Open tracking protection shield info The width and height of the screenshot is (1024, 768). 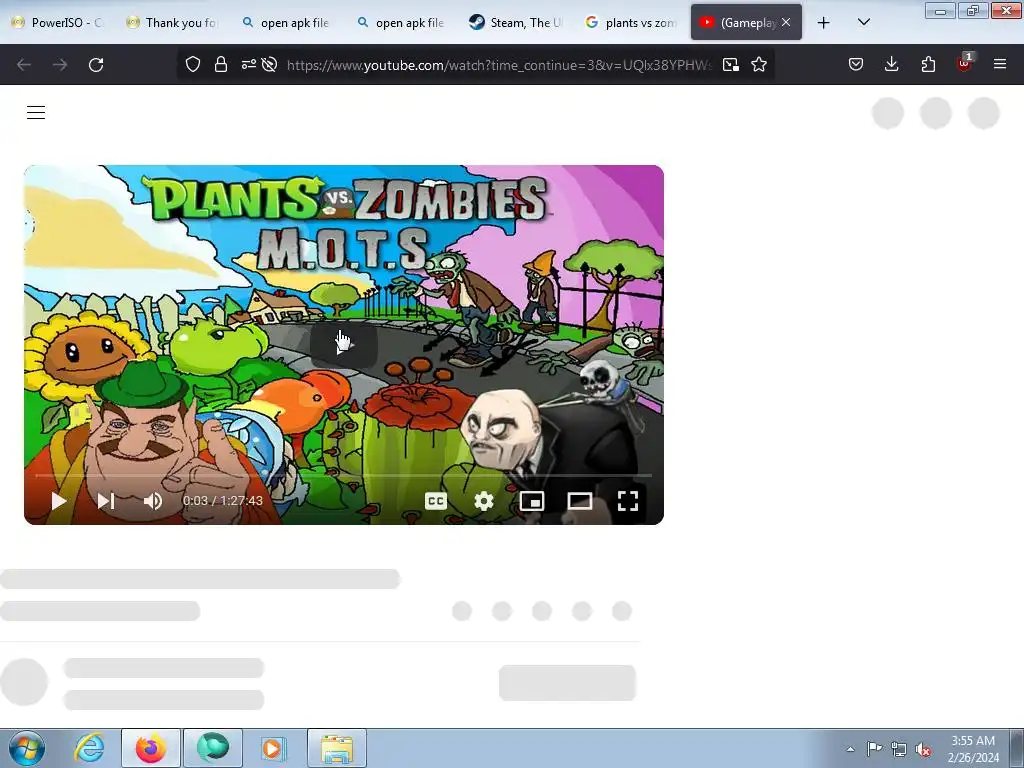click(193, 64)
